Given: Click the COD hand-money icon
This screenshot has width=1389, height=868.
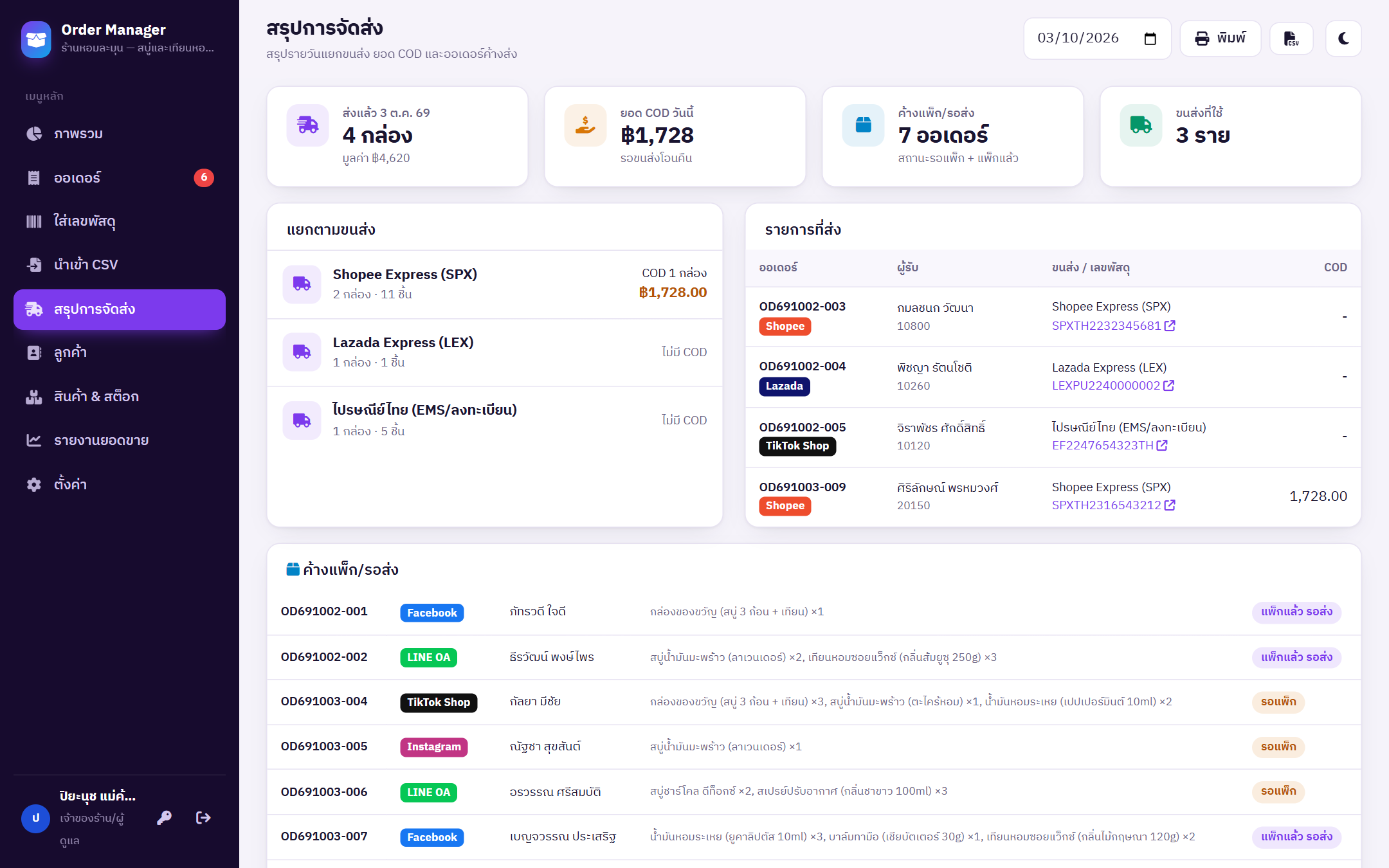Looking at the screenshot, I should (x=585, y=125).
